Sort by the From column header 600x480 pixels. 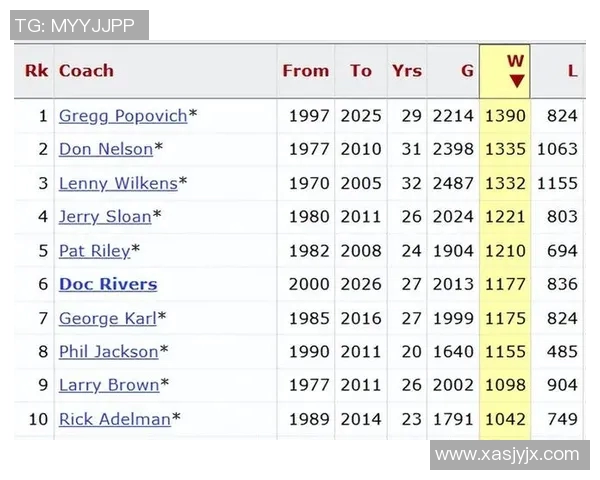click(x=305, y=71)
